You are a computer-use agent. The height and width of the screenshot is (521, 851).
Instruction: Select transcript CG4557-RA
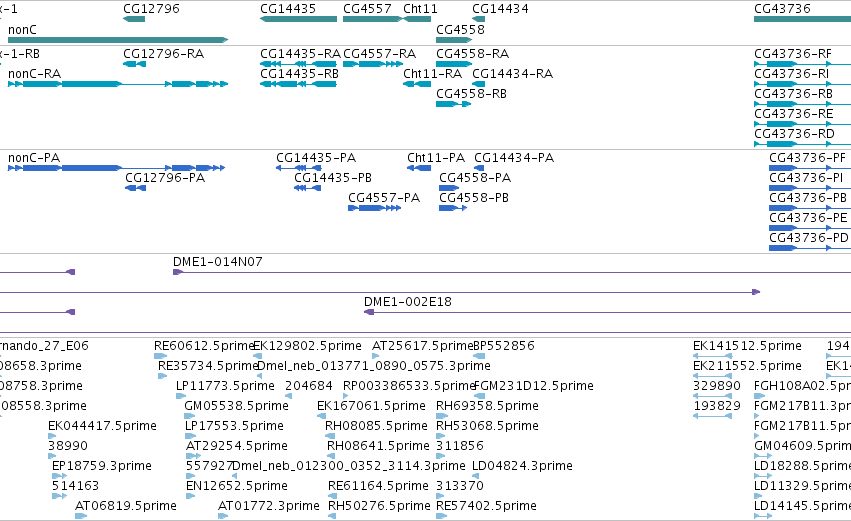pyautogui.click(x=373, y=64)
